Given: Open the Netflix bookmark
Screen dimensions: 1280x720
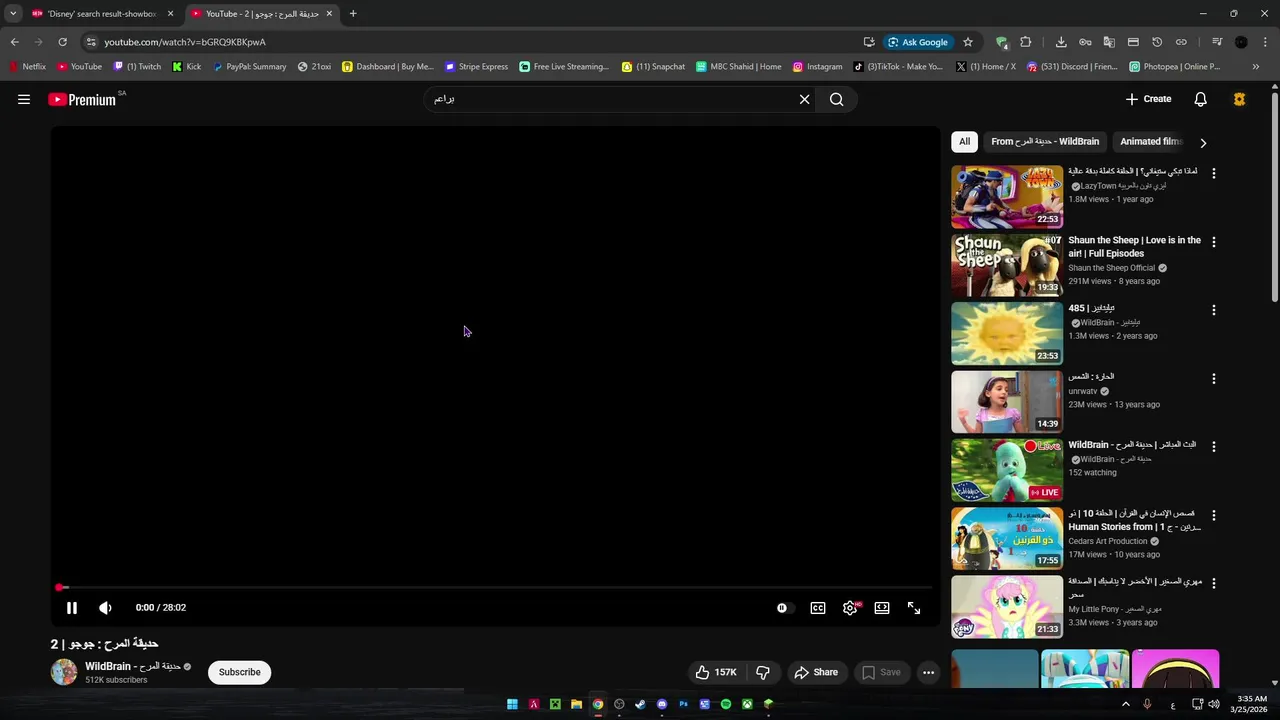Looking at the screenshot, I should click(x=27, y=67).
